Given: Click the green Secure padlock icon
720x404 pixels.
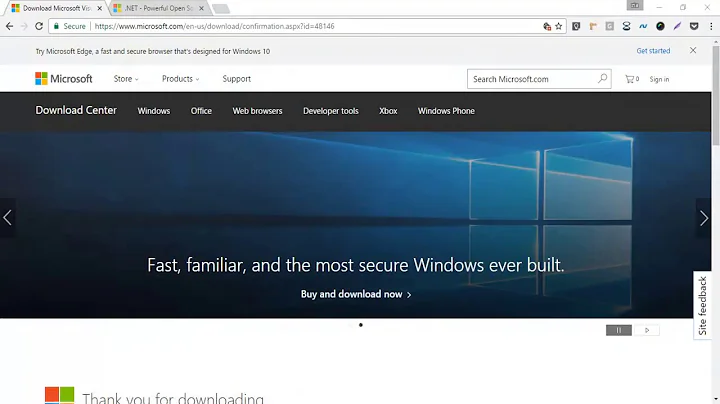Looking at the screenshot, I should 56,26.
